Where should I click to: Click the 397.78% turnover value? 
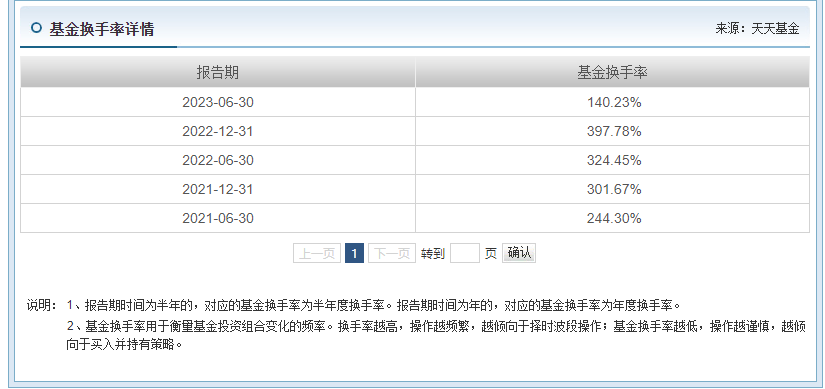tap(614, 131)
